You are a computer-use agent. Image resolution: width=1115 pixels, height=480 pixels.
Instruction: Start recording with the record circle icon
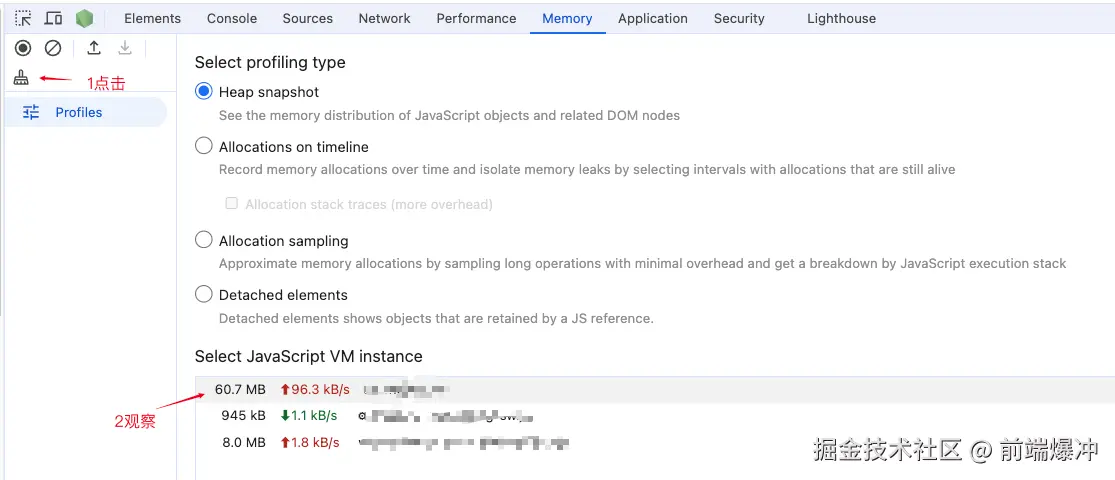23,47
